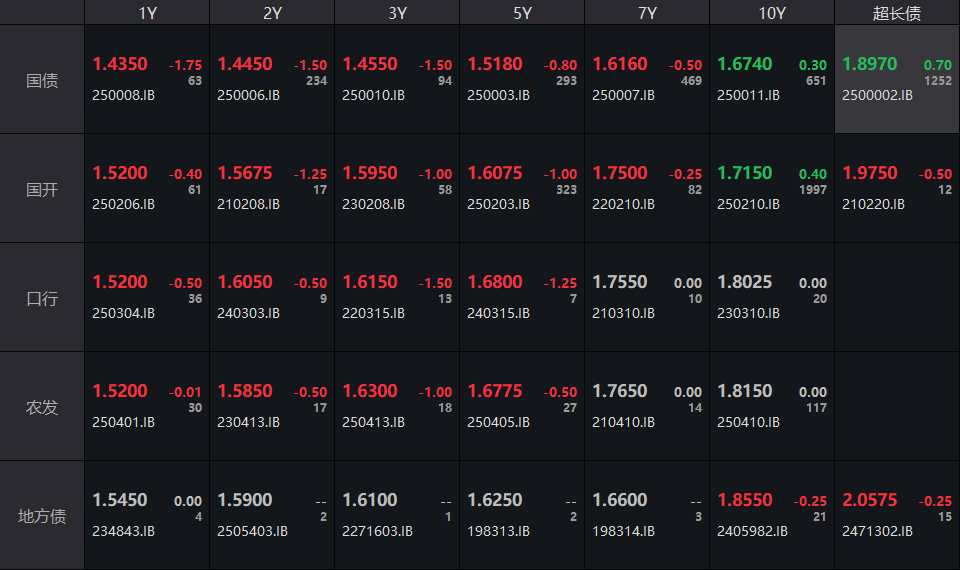Screen dimensions: 960x570
Task: Click bond code 250210.IB
Action: [x=748, y=205]
